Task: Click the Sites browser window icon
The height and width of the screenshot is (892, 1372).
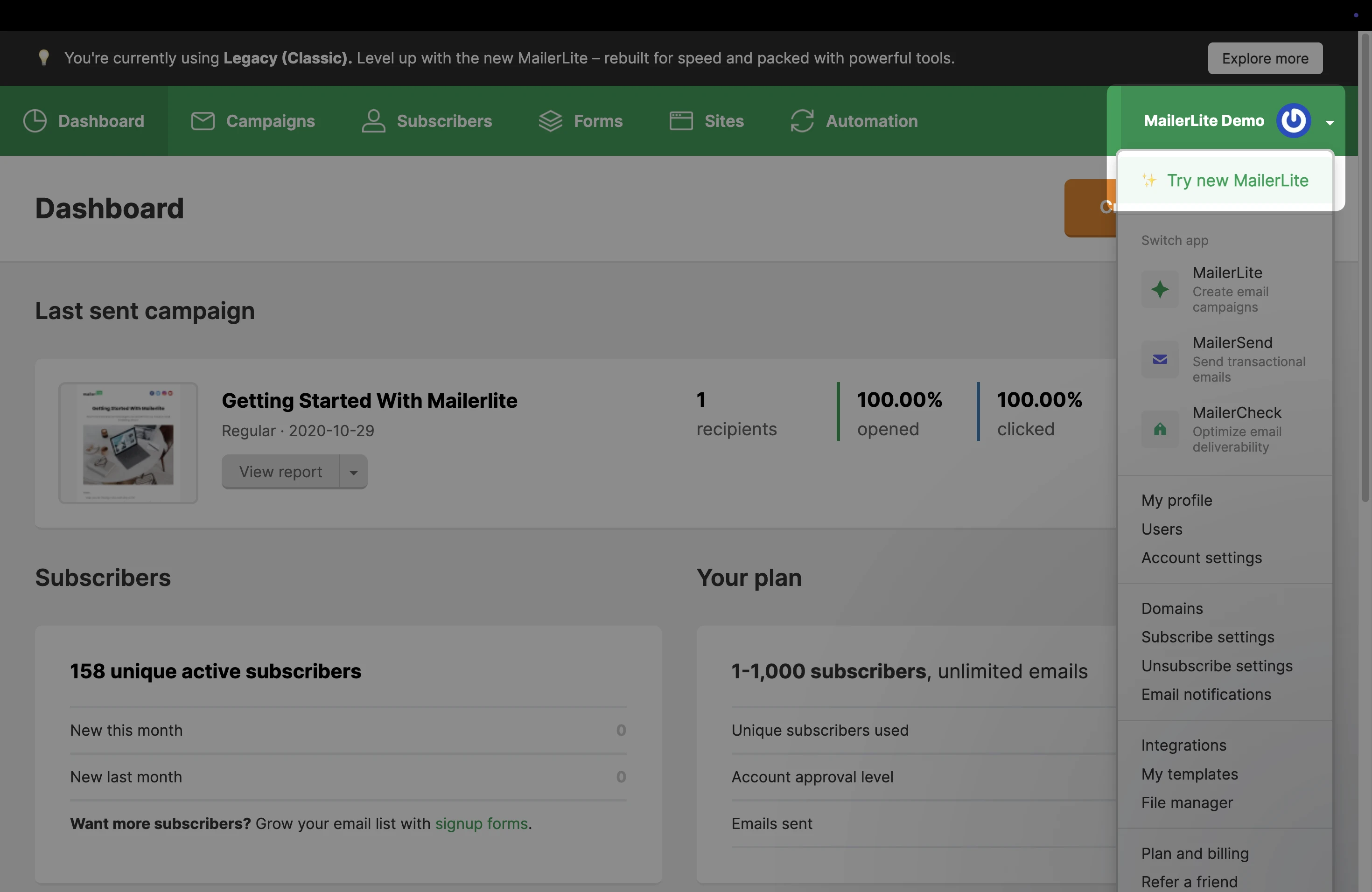Action: [x=681, y=121]
